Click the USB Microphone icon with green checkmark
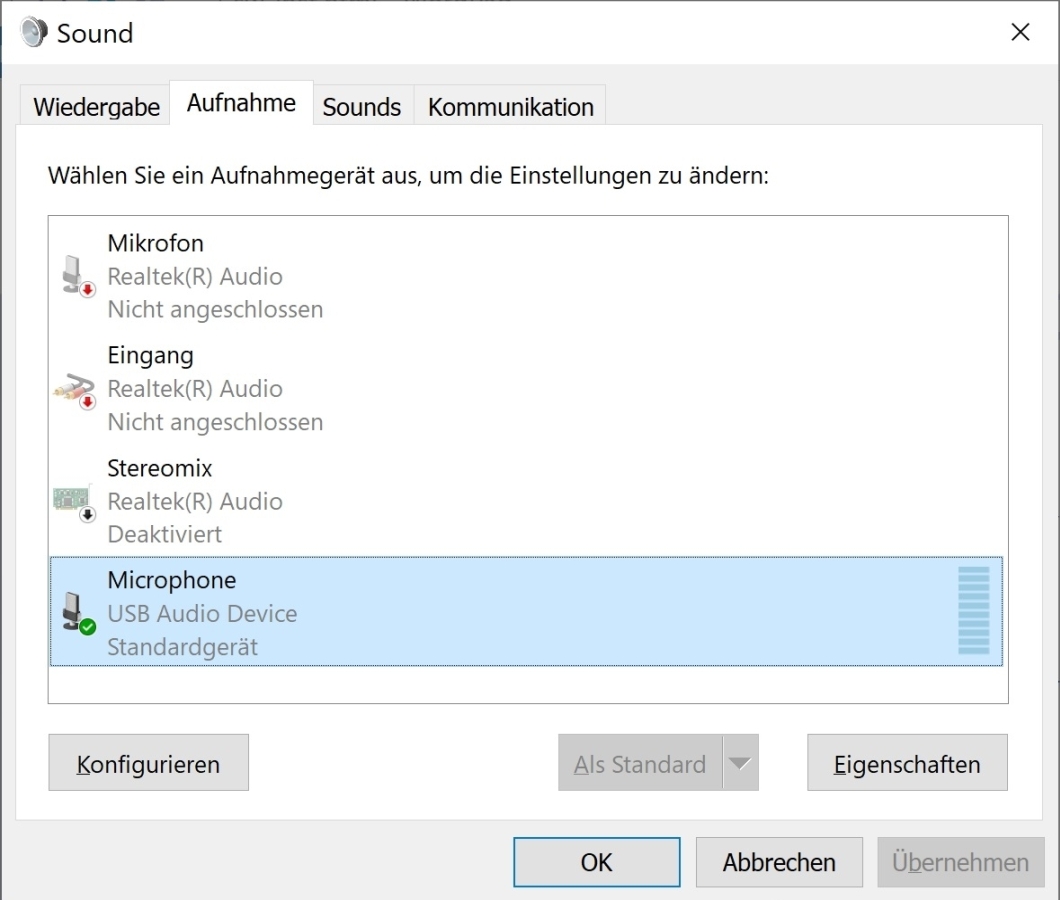The width and height of the screenshot is (1060, 900). (x=76, y=613)
